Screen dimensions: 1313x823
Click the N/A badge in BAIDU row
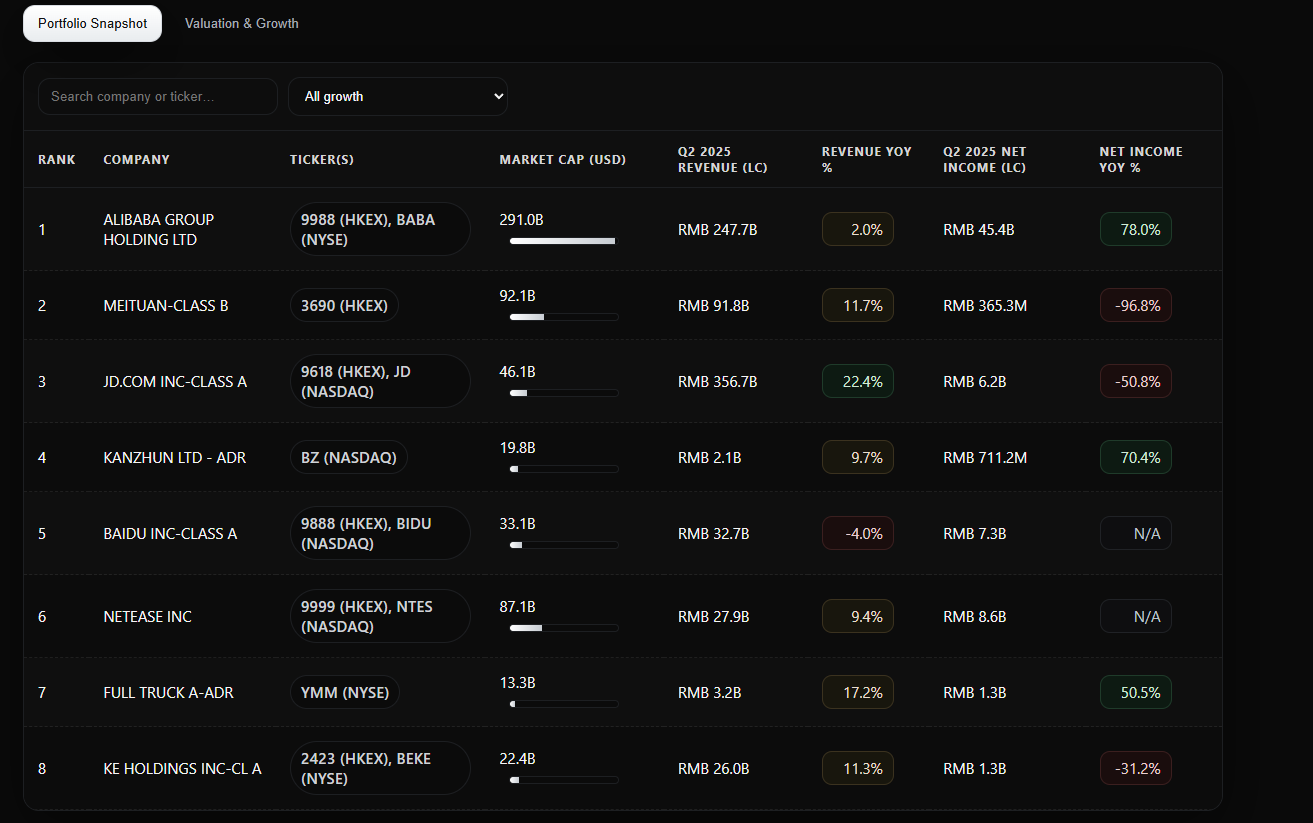(x=1136, y=534)
